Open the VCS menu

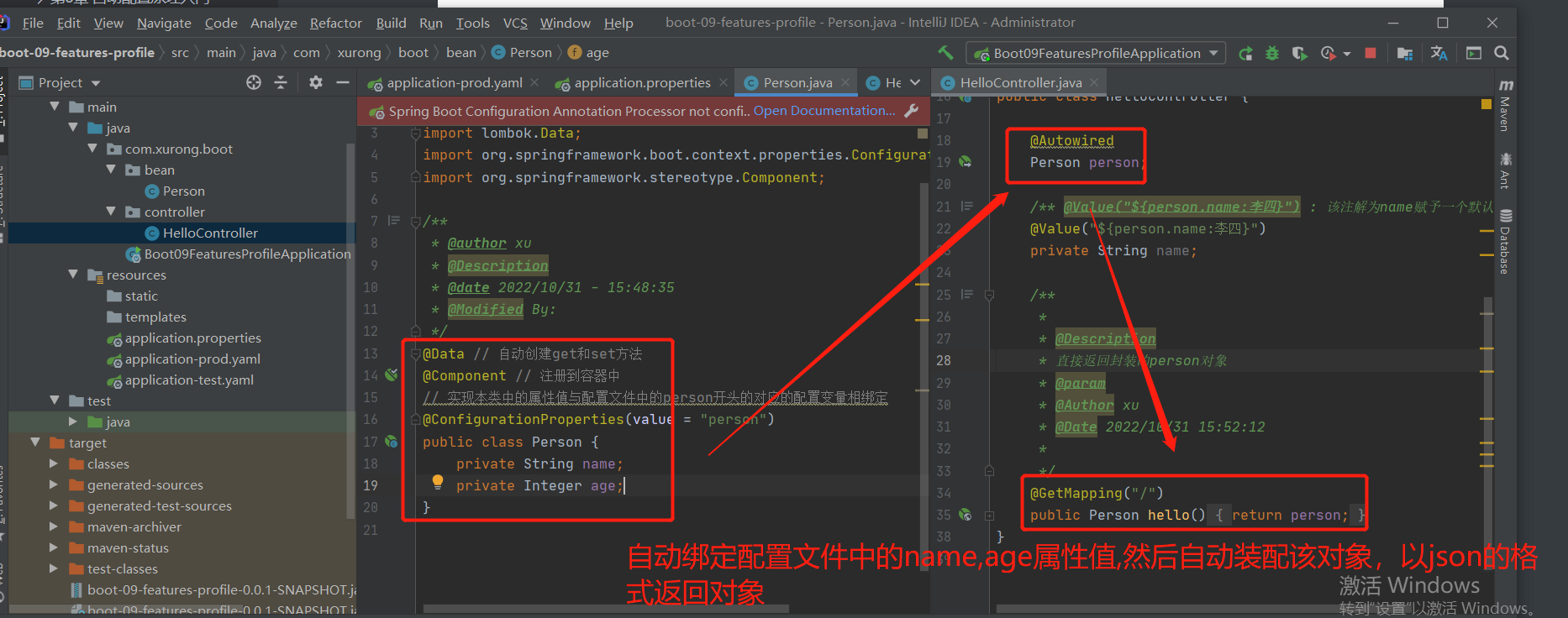coord(515,23)
